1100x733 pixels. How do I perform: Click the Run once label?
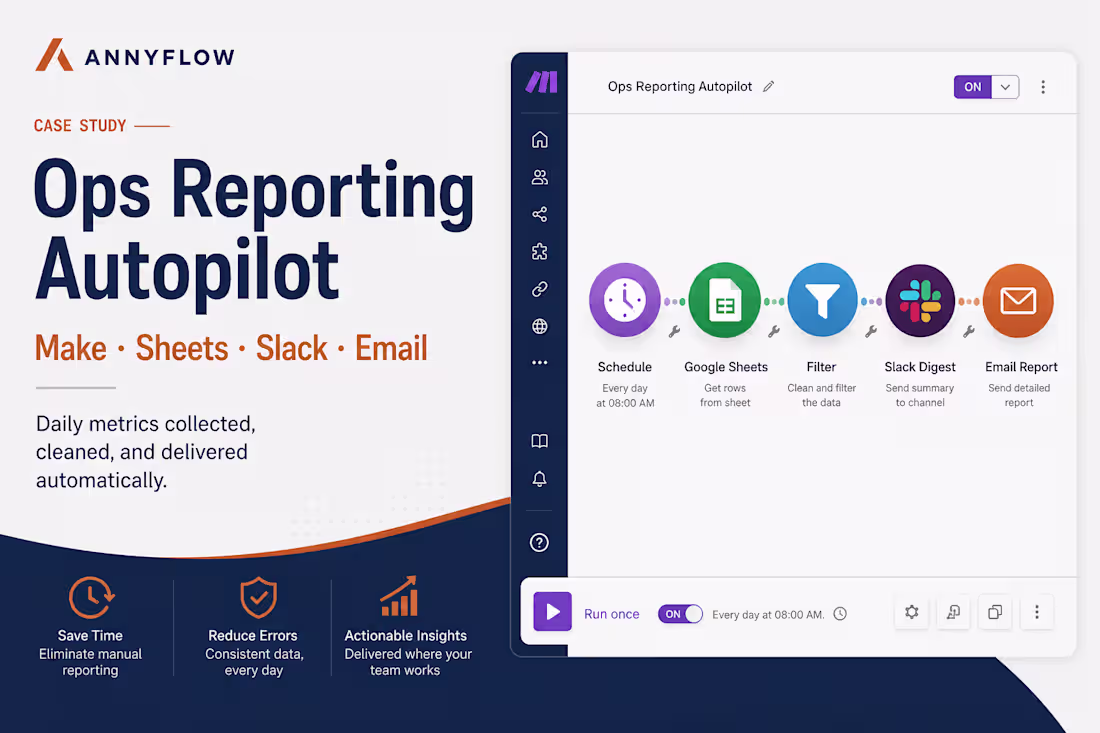[612, 614]
